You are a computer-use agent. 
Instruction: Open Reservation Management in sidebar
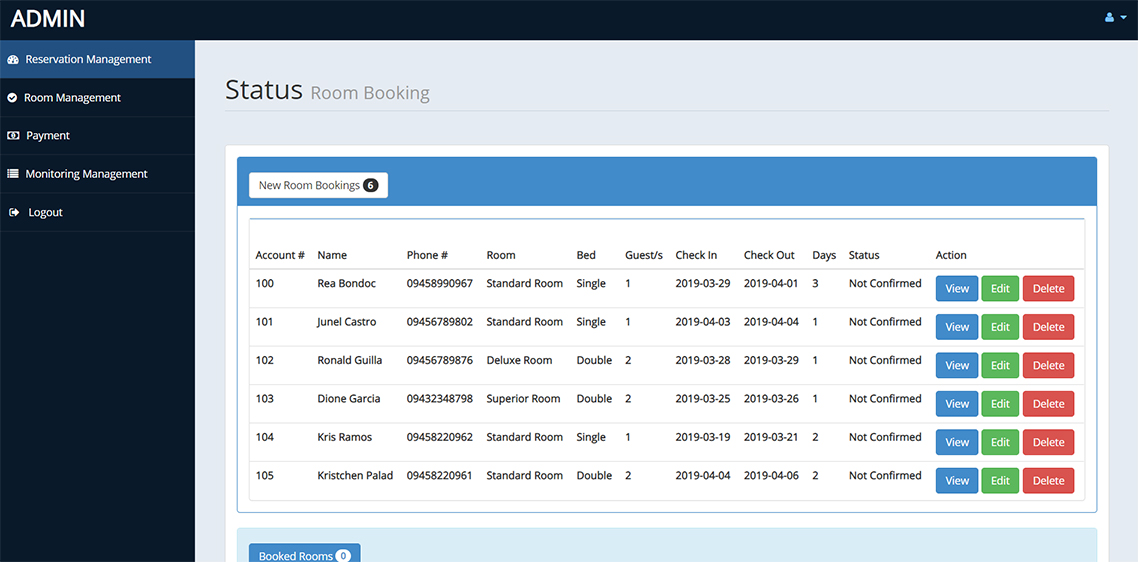coord(97,60)
